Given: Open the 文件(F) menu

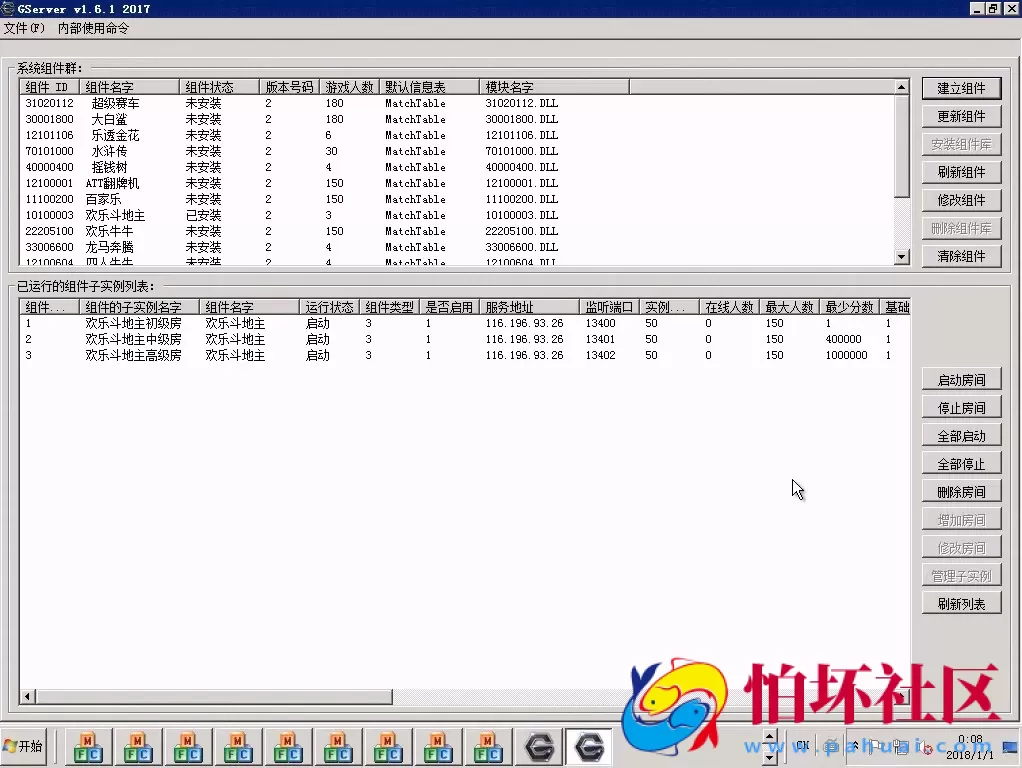Looking at the screenshot, I should (24, 28).
